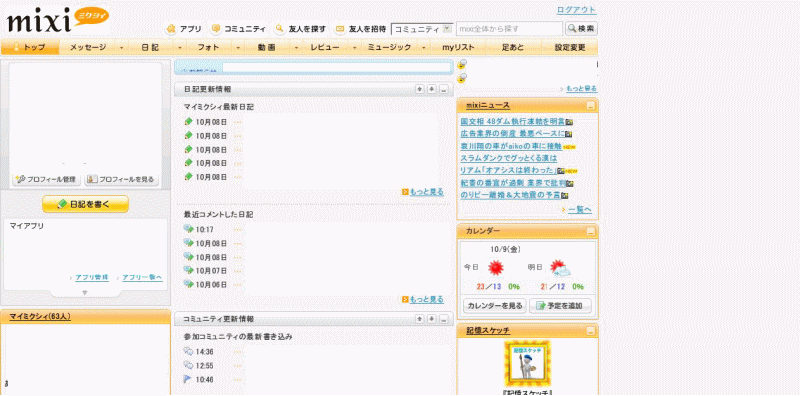Click もっと見る under マイミクシィ最新日記
The width and height of the screenshot is (800, 396).
(x=427, y=192)
